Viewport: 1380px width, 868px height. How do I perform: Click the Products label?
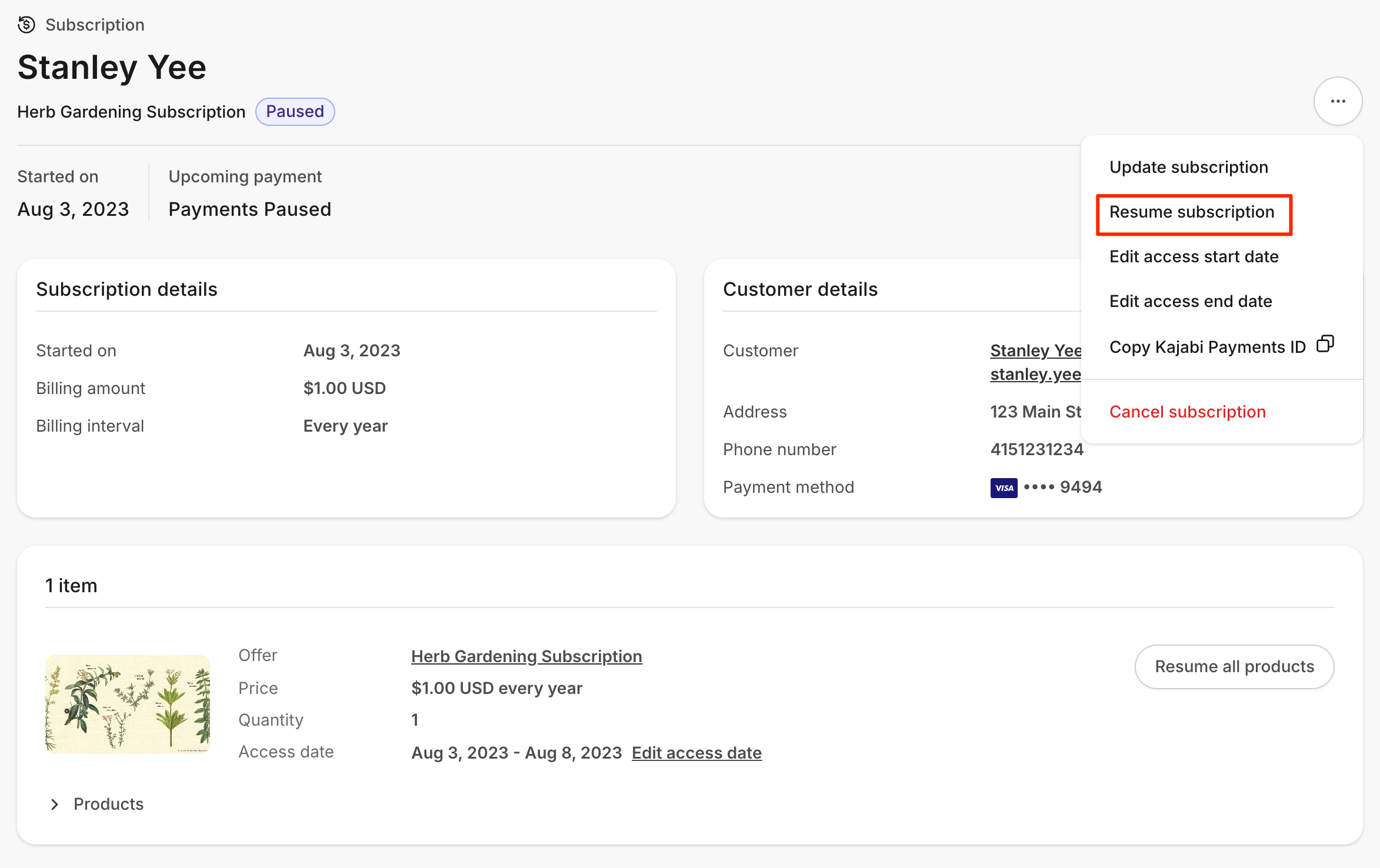pos(108,804)
